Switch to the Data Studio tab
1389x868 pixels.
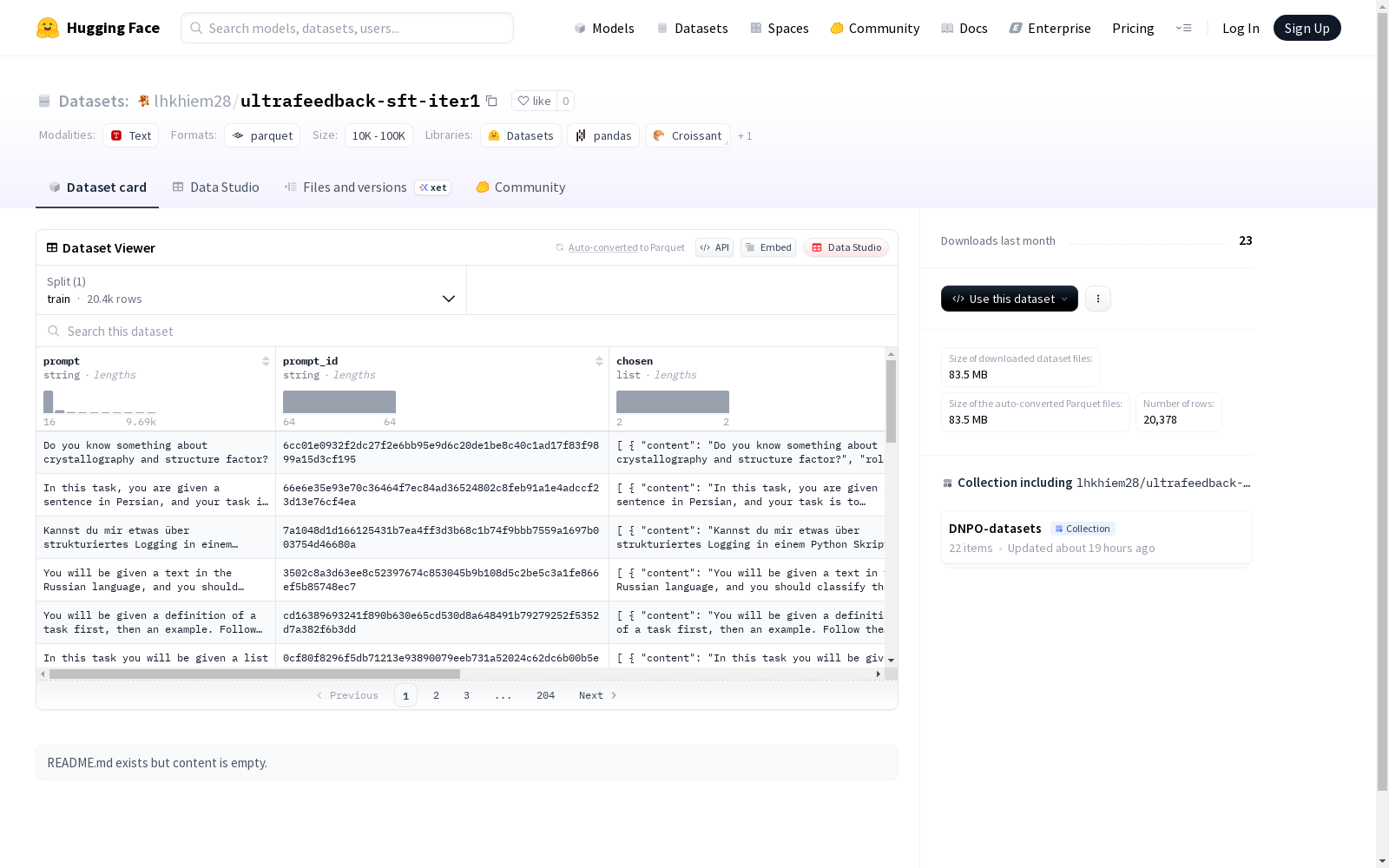215,187
